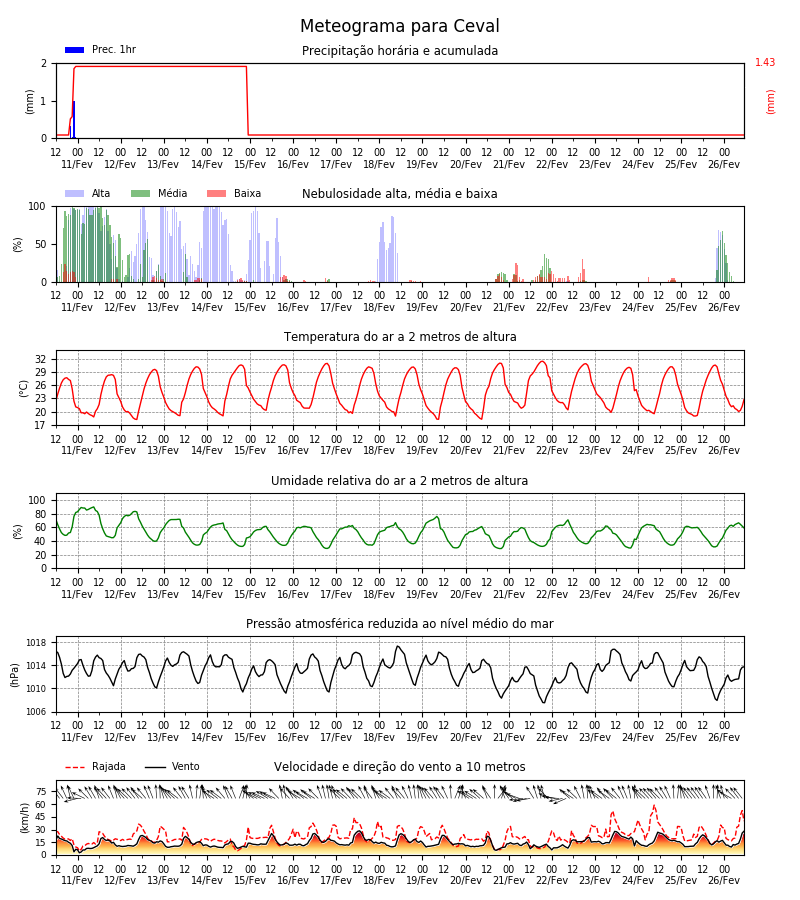This screenshot has height=900, width=800.
Task: Click the 1018 tick on the pressure axis
Action: (37, 643)
